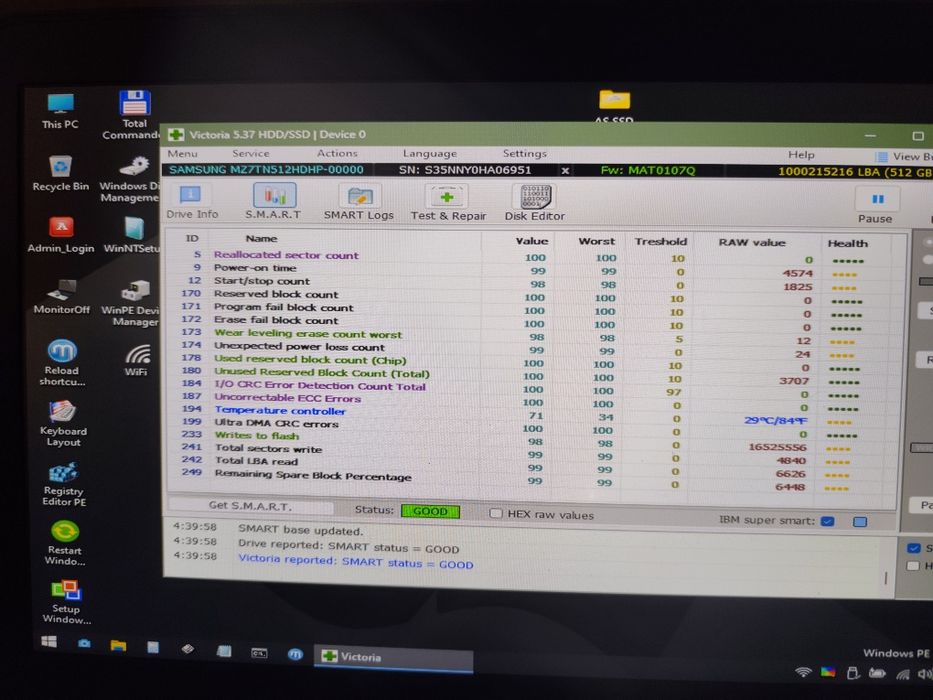Open Recycle Bin on desktop
Screen dimensions: 933x700
[x=61, y=173]
